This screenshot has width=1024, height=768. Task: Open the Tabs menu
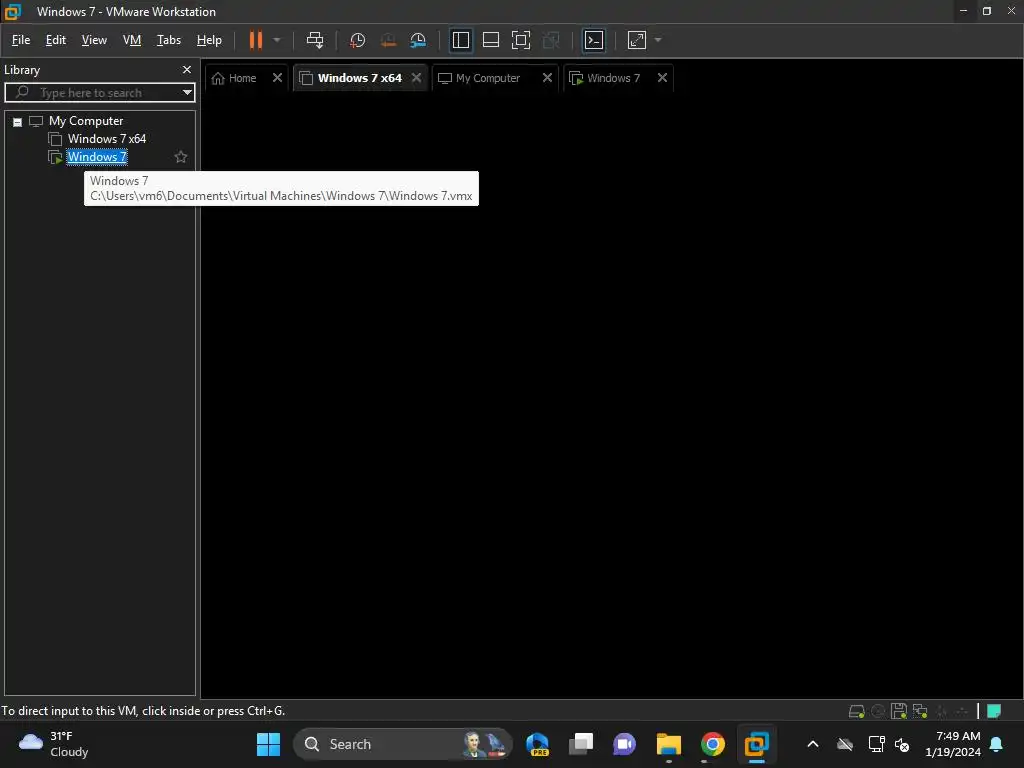point(168,40)
